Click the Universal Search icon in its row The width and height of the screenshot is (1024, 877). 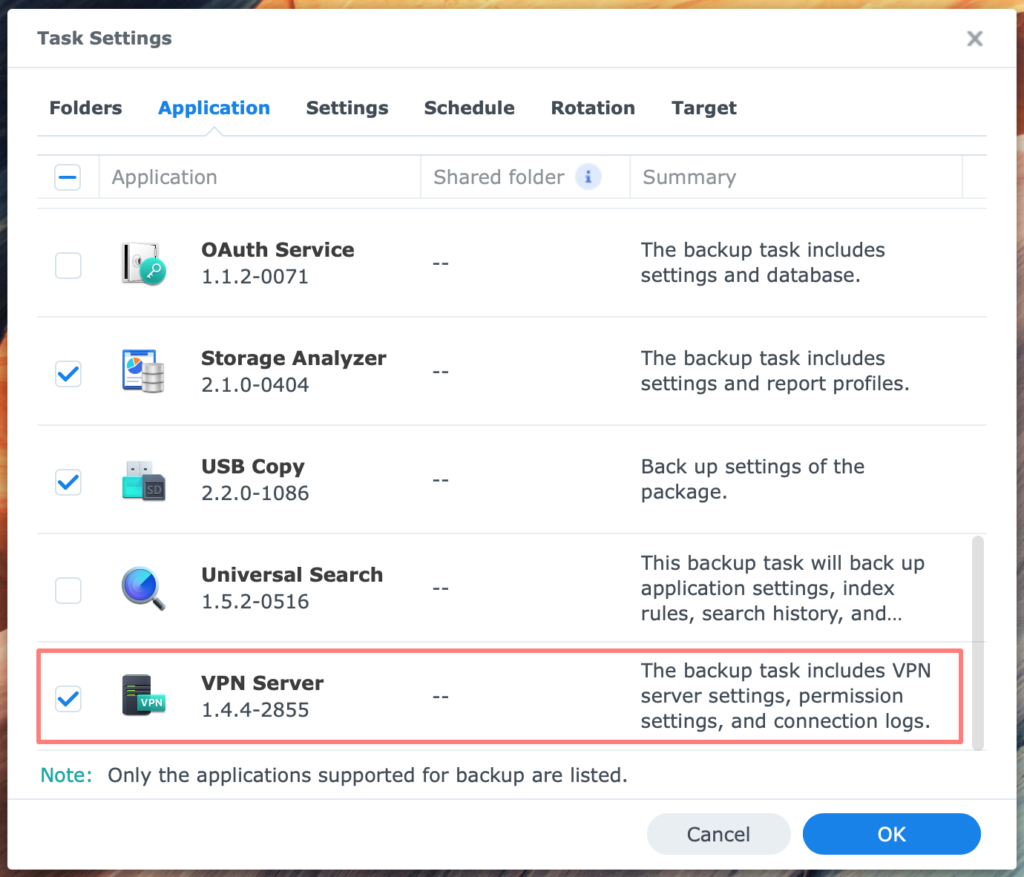tap(143, 588)
